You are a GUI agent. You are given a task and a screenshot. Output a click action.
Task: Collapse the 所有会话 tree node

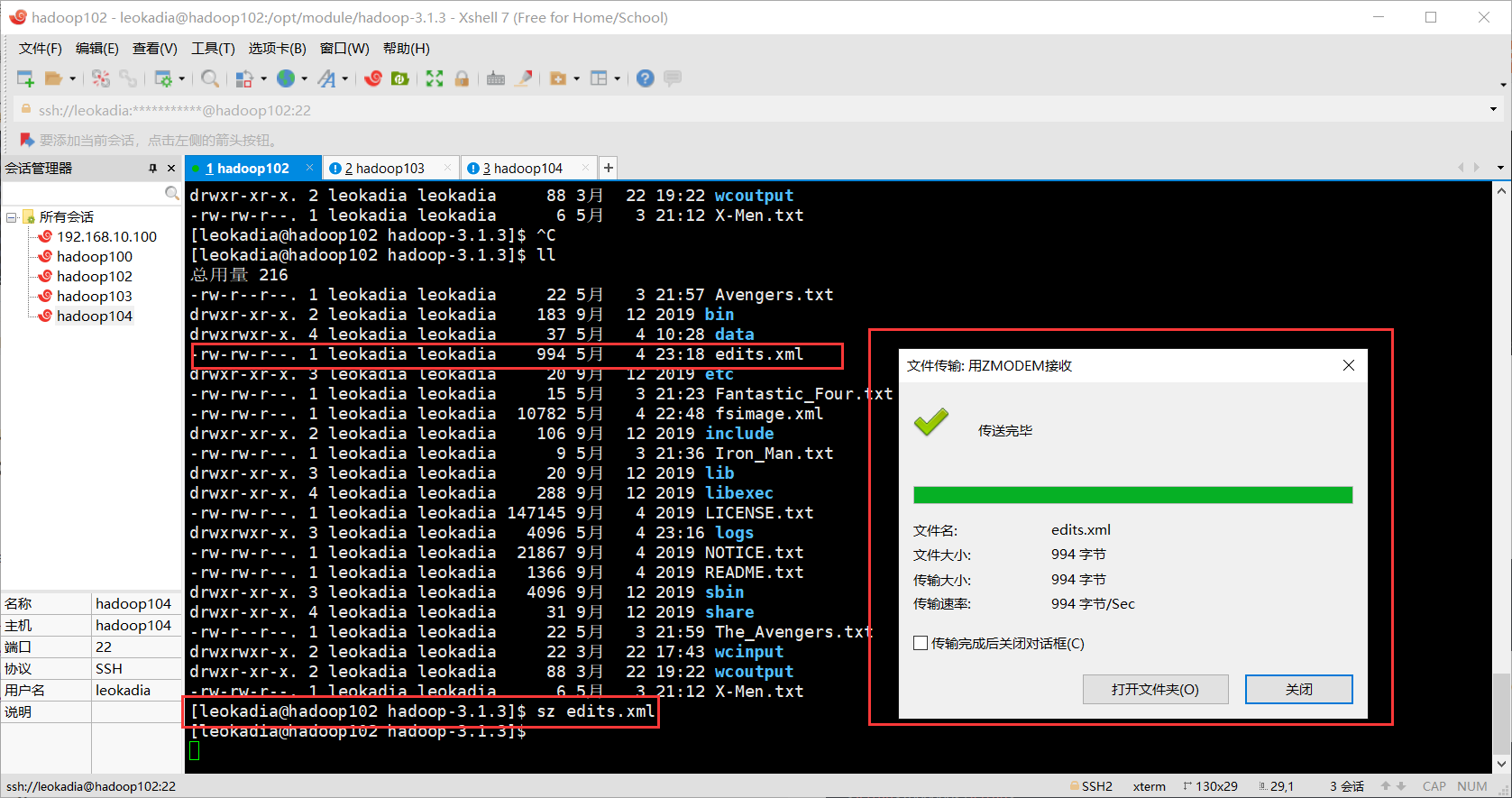click(x=12, y=217)
